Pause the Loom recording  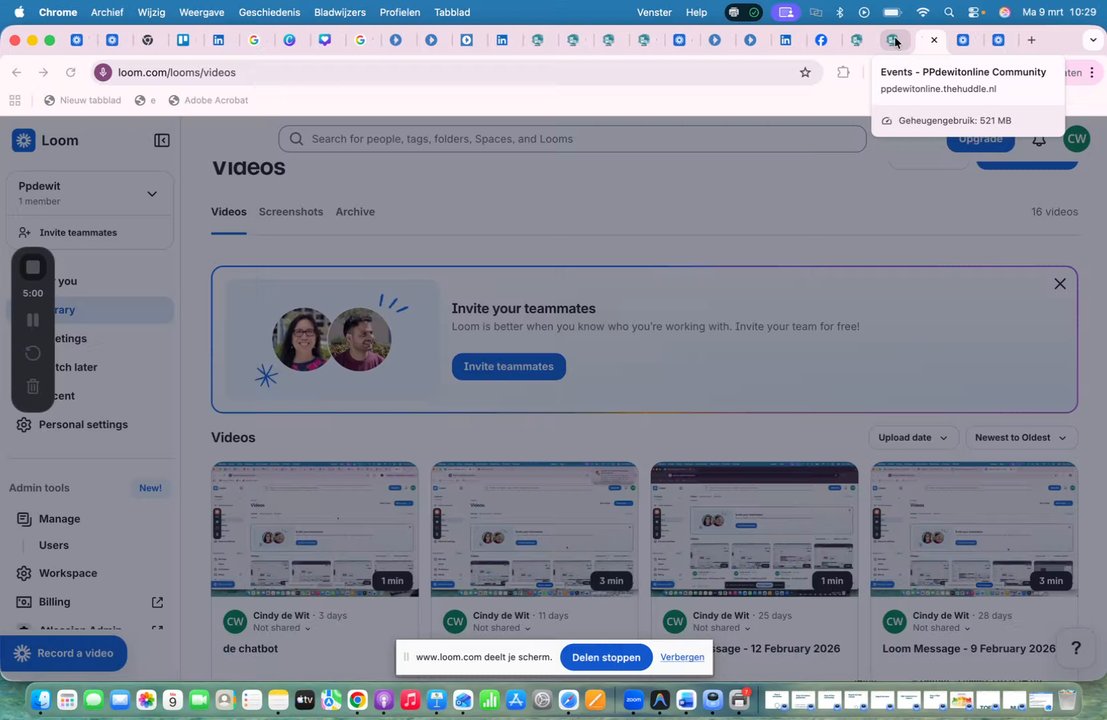(x=32, y=320)
